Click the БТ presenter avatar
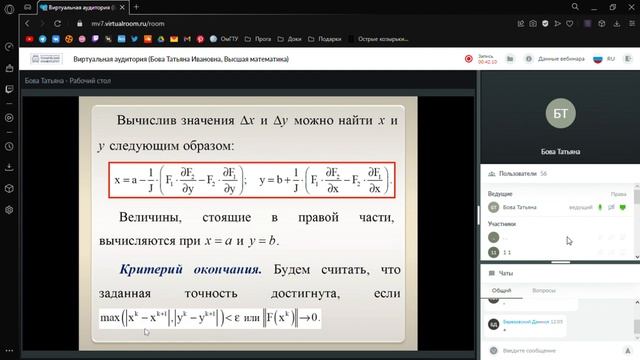Screen dimensions: 640x360 [x=560, y=113]
